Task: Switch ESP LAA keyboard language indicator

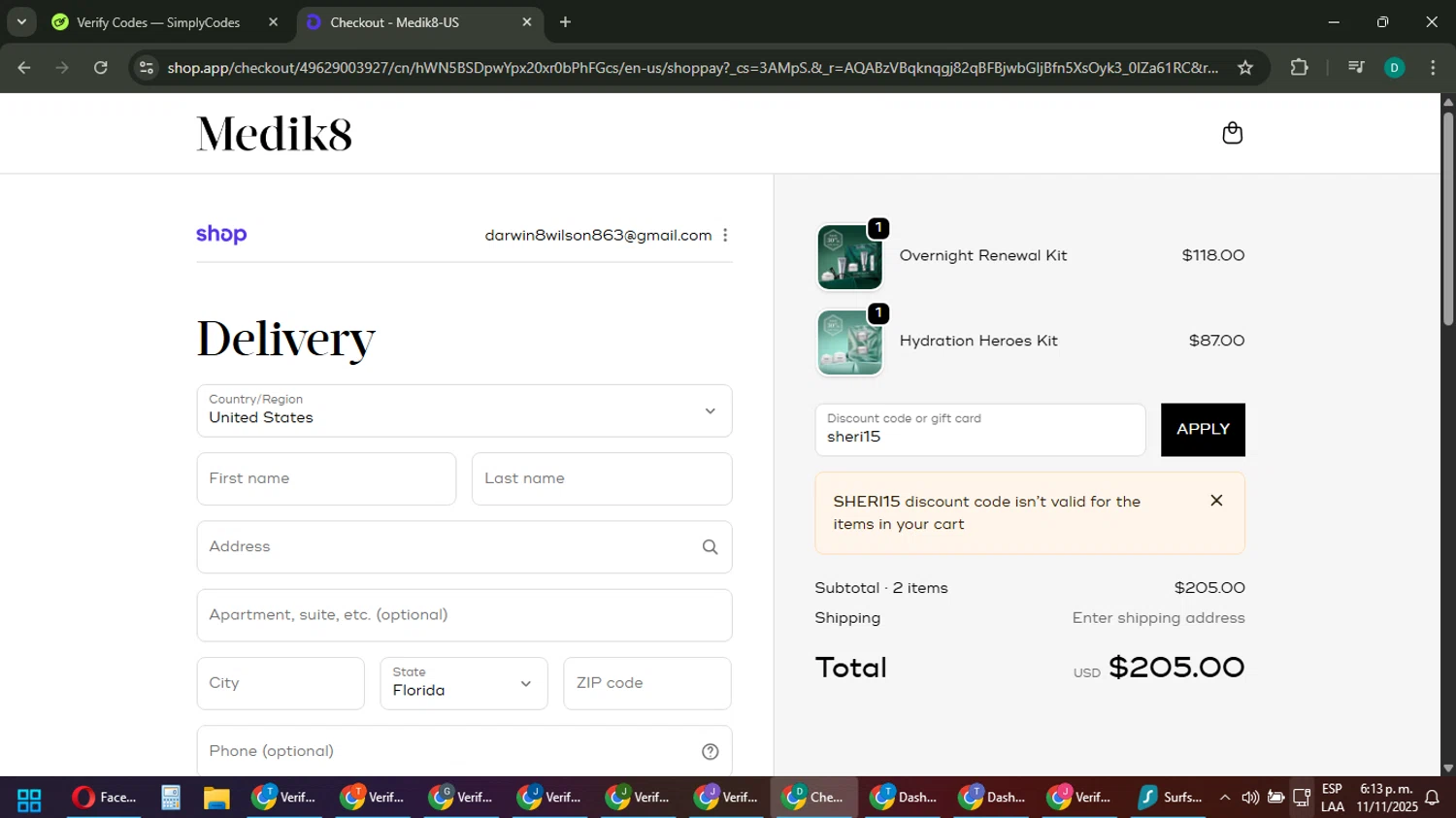Action: tap(1333, 798)
